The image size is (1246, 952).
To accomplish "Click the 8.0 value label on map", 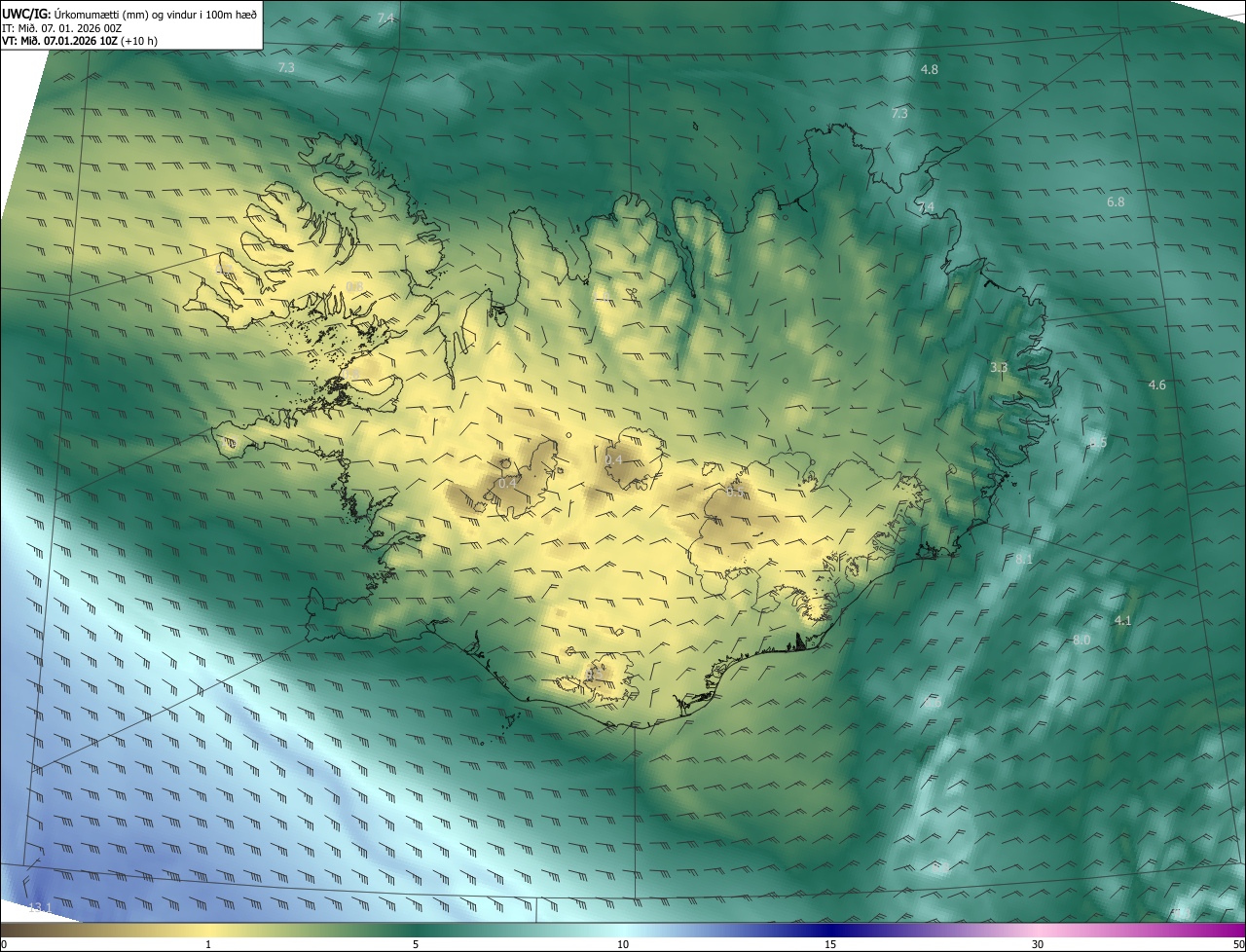I will pos(1081,640).
